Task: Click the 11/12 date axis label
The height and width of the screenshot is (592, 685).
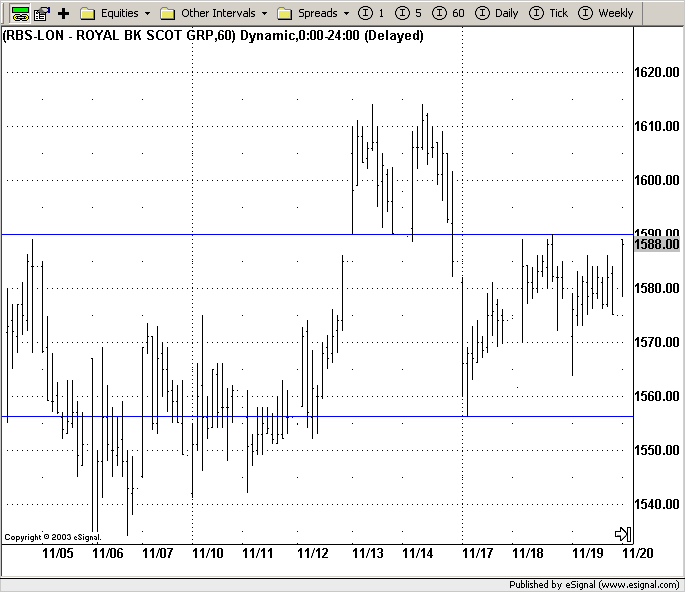Action: (313, 554)
